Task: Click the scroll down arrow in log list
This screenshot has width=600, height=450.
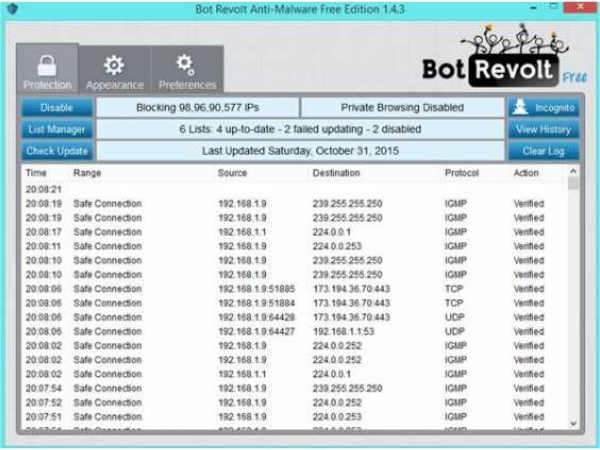Action: click(573, 423)
